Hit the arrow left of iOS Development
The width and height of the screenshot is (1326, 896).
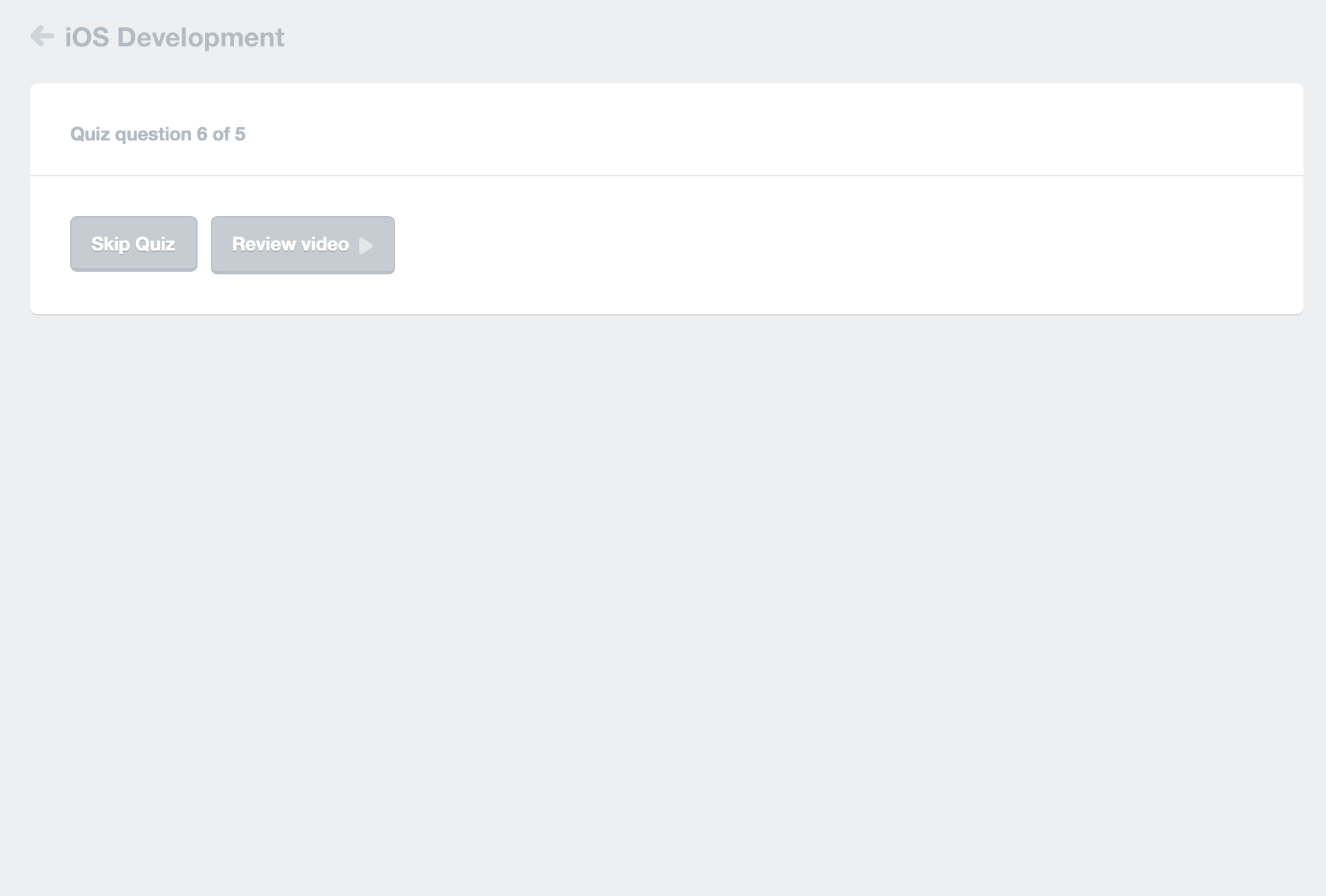[x=42, y=36]
